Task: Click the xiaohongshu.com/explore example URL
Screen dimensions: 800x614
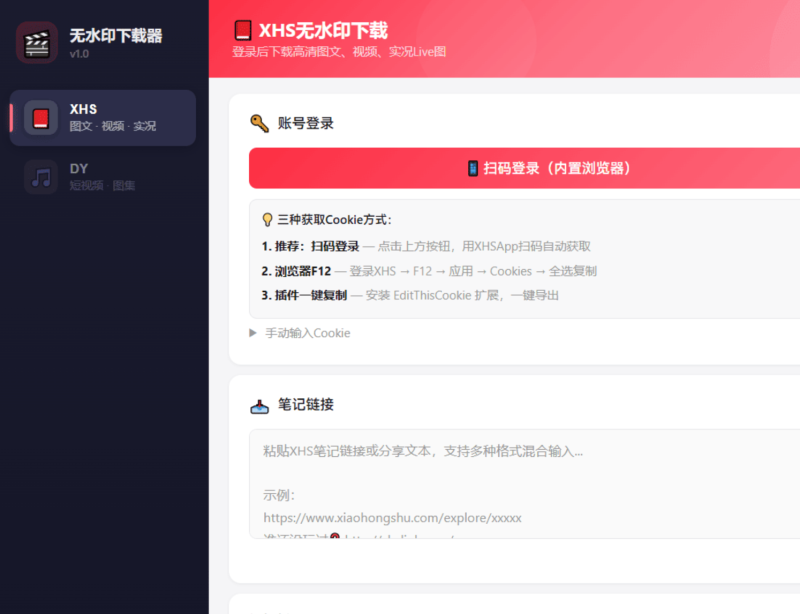Action: [392, 518]
